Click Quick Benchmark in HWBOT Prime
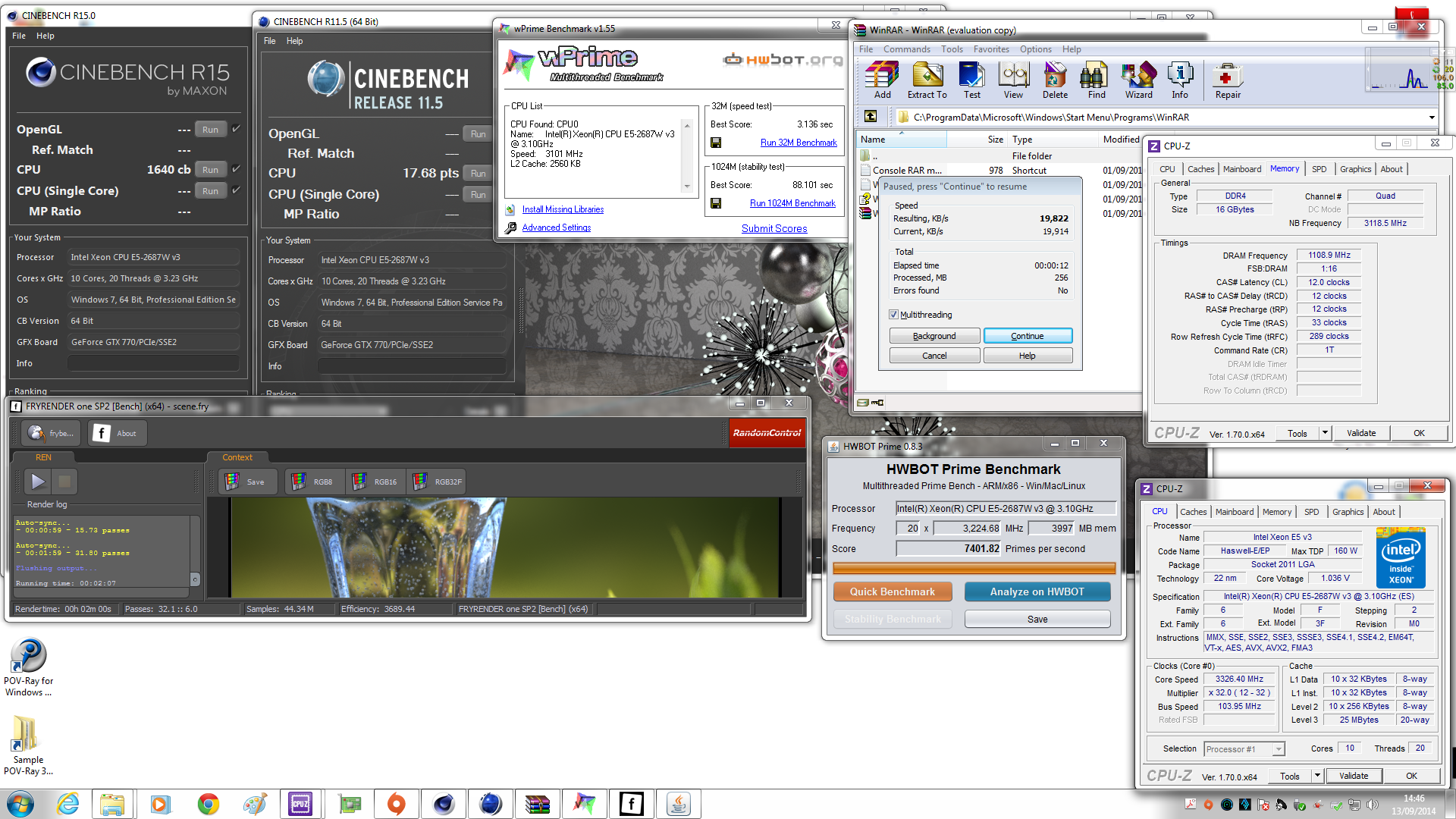The height and width of the screenshot is (819, 1456). 892,591
